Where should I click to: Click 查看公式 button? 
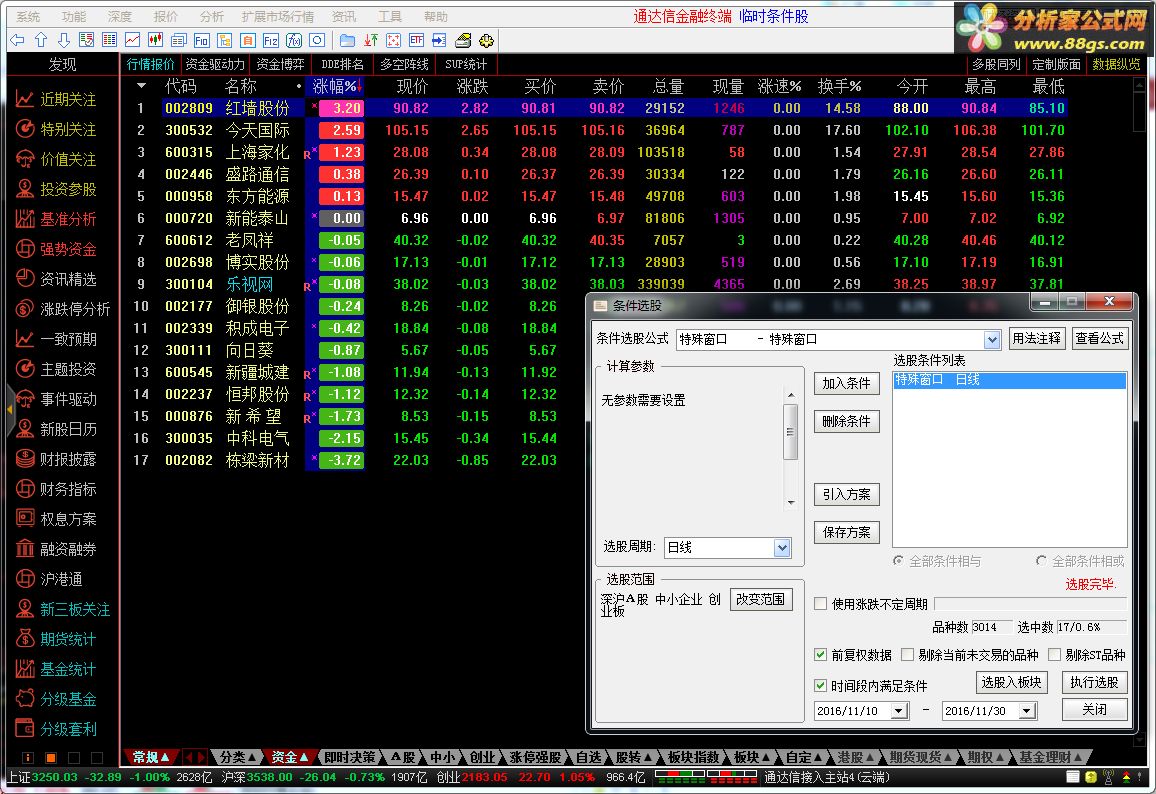[x=1099, y=338]
